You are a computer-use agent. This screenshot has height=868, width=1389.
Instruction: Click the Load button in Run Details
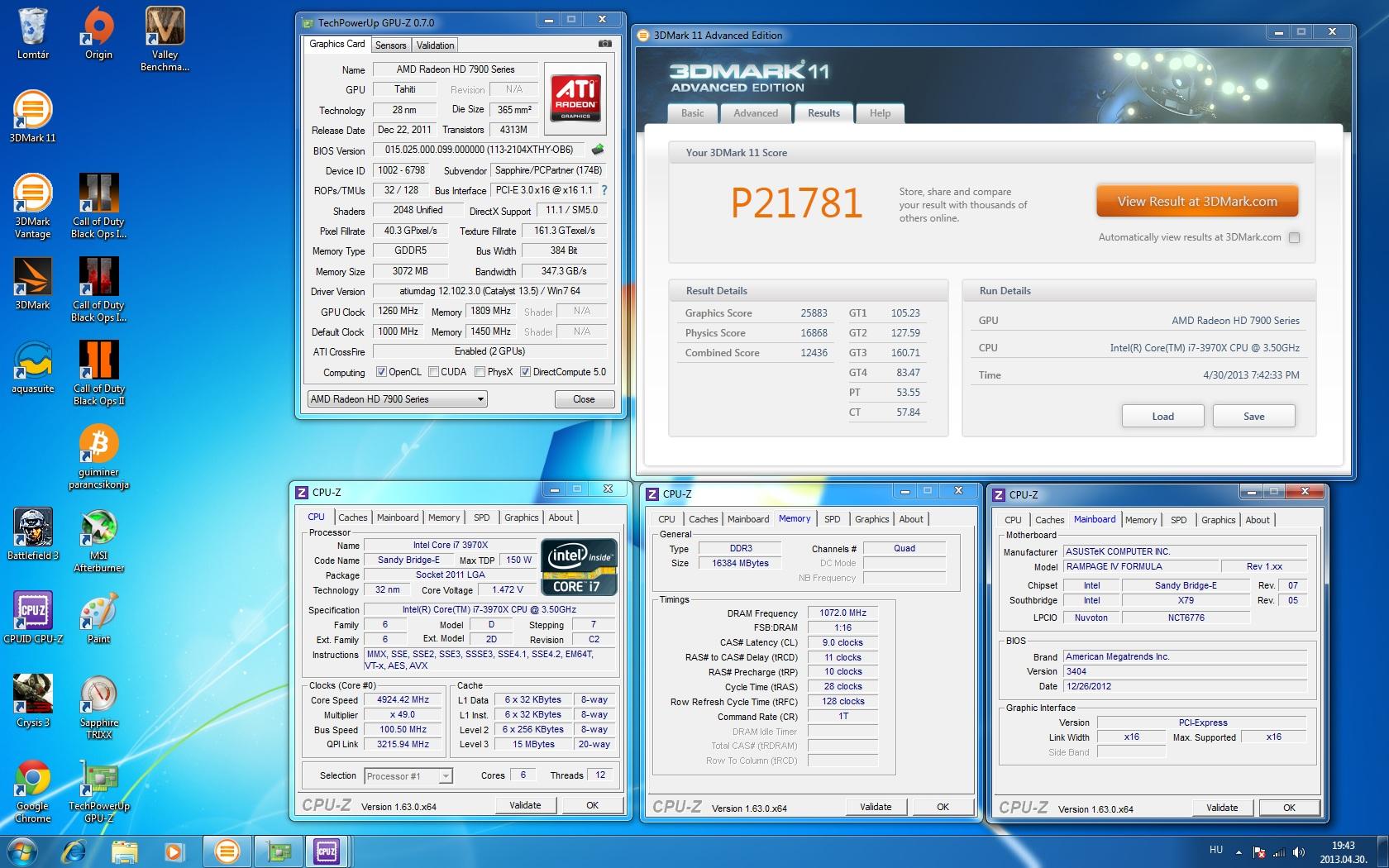[x=1162, y=416]
